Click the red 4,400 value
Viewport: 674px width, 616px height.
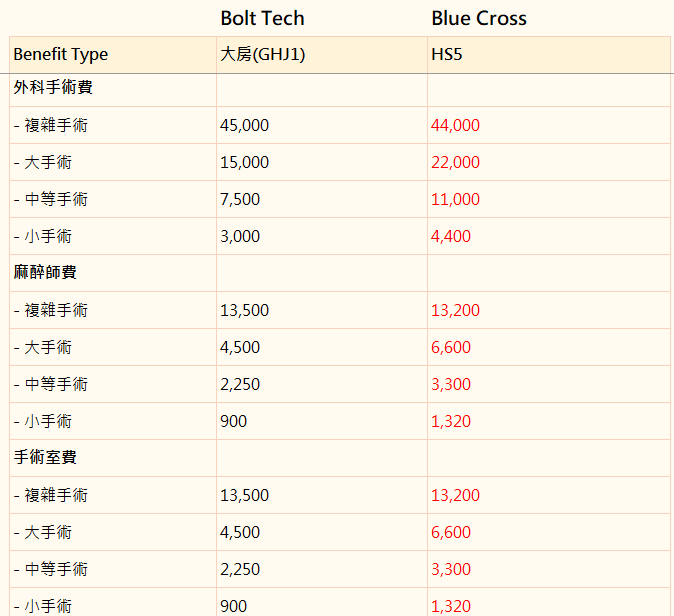(x=451, y=236)
